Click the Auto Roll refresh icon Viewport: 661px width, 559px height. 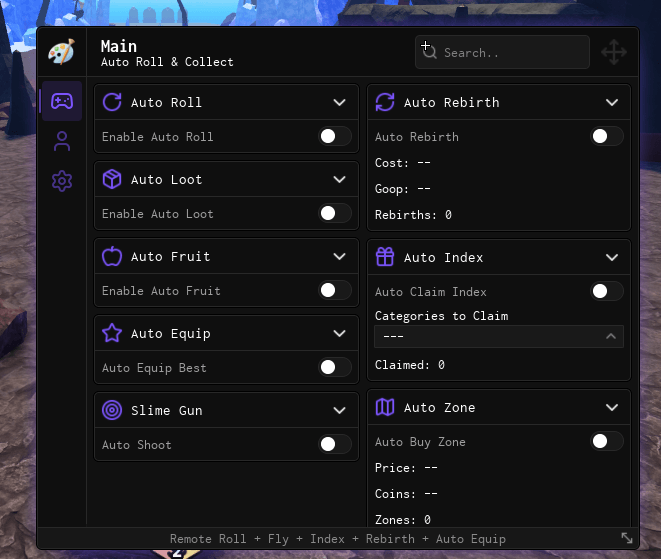[112, 102]
